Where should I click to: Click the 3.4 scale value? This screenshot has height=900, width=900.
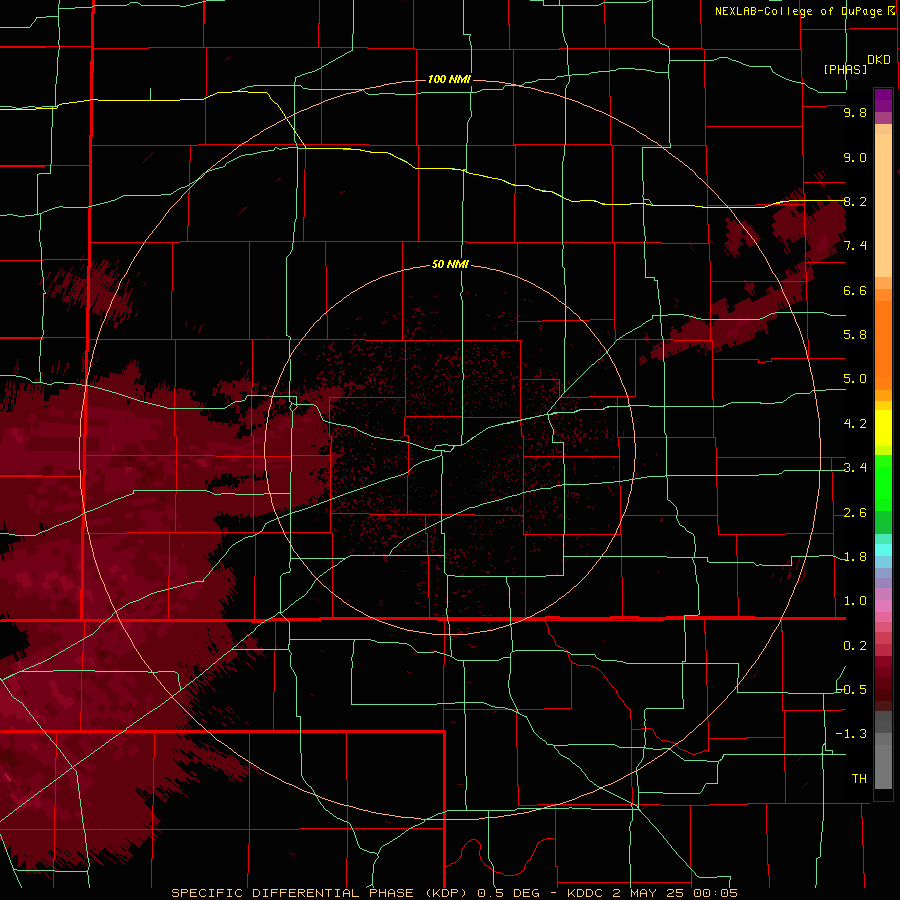click(x=855, y=468)
